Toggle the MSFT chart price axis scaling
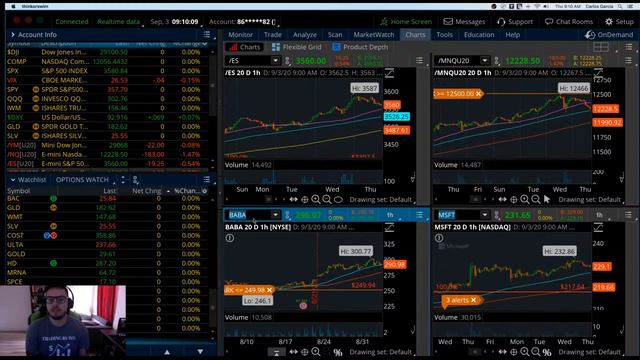This screenshot has width=640, height=360. pos(598,227)
